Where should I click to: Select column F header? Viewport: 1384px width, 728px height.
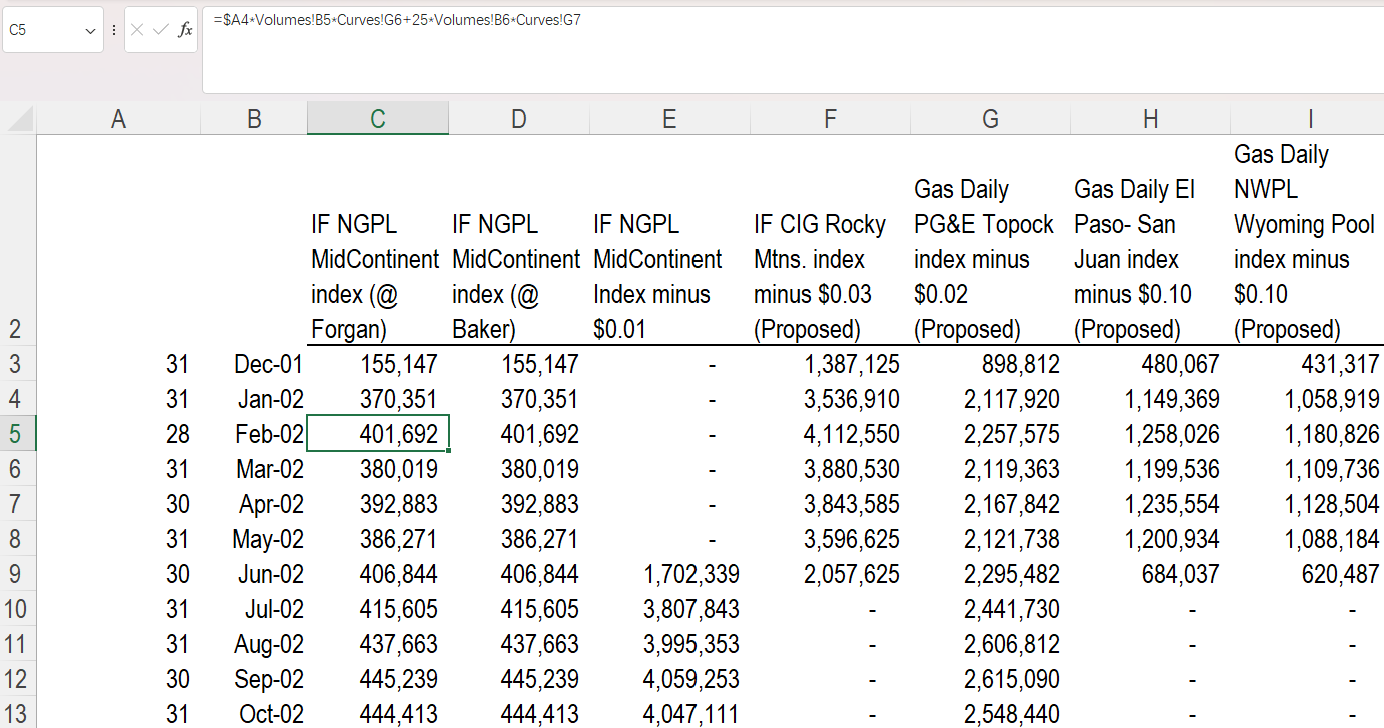(829, 119)
